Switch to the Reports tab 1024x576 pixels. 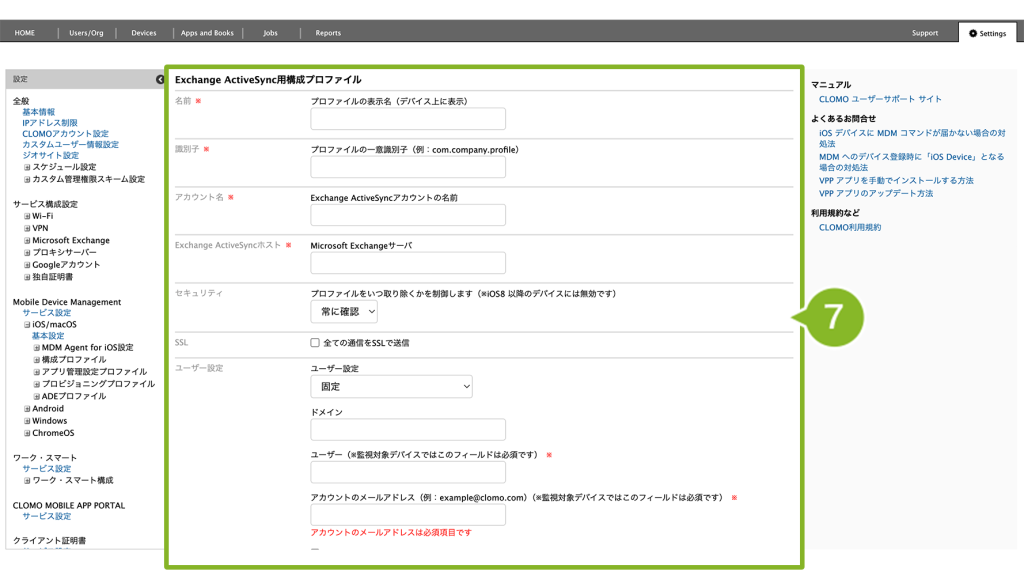pyautogui.click(x=328, y=33)
